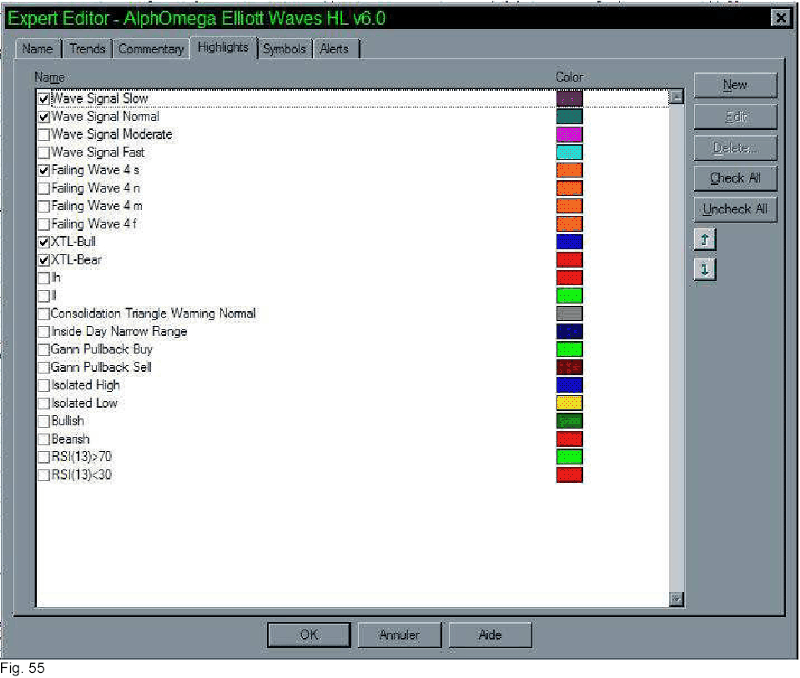This screenshot has width=800, height=678.
Task: Open help with the Aide button
Action: coord(490,635)
